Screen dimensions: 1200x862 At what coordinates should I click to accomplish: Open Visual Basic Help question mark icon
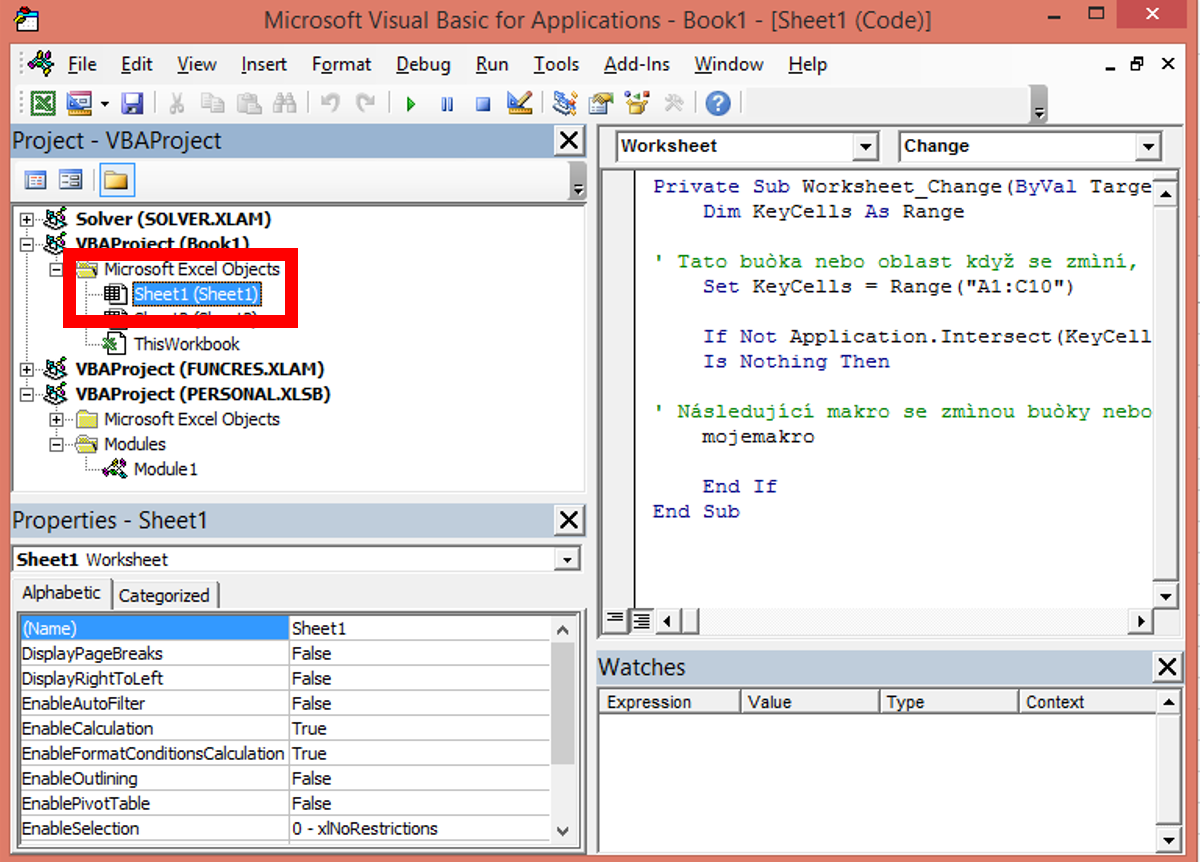pyautogui.click(x=718, y=103)
